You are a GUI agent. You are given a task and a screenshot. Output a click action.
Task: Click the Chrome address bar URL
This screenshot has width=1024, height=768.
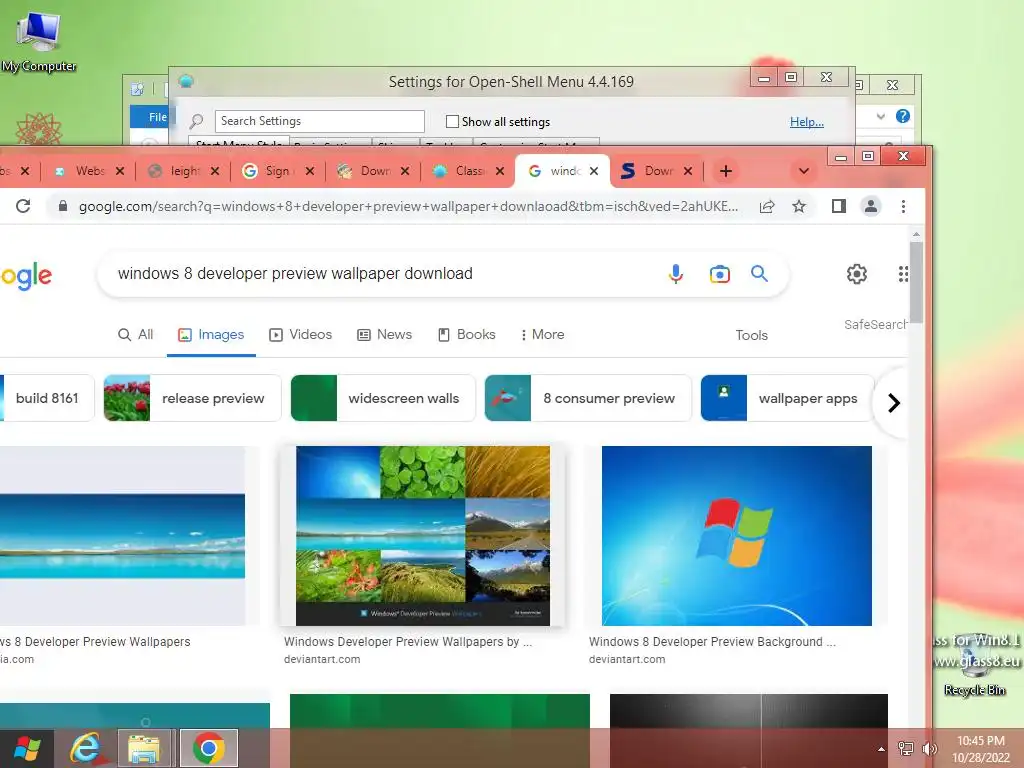coord(408,206)
